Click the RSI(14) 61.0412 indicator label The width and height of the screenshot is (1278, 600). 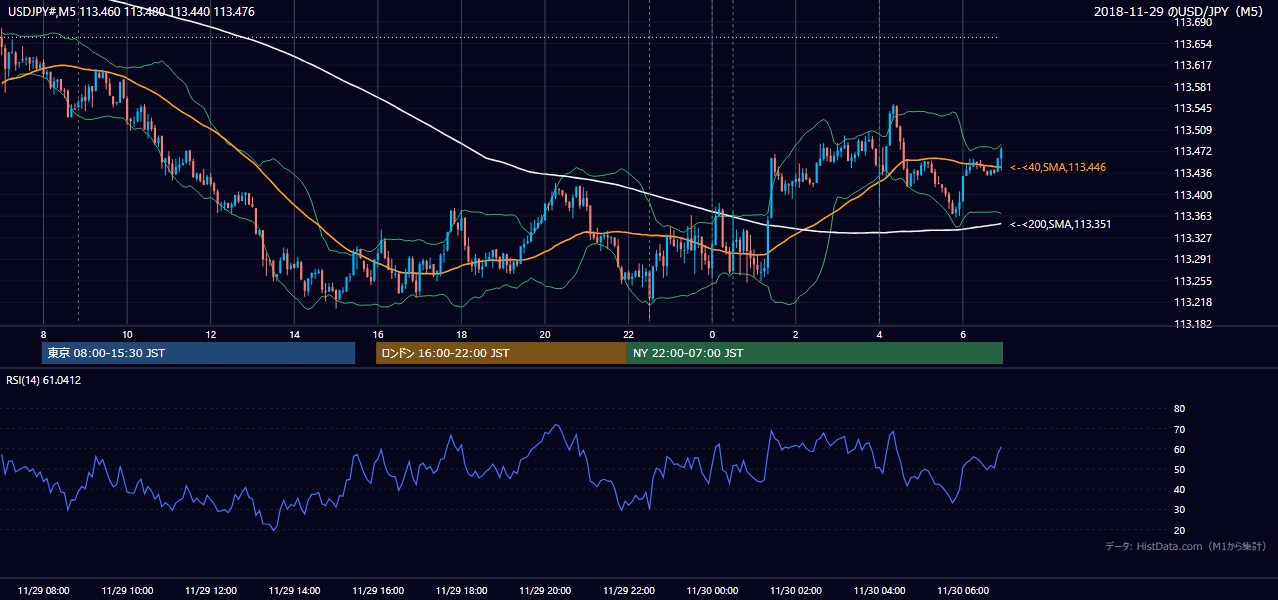click(44, 380)
